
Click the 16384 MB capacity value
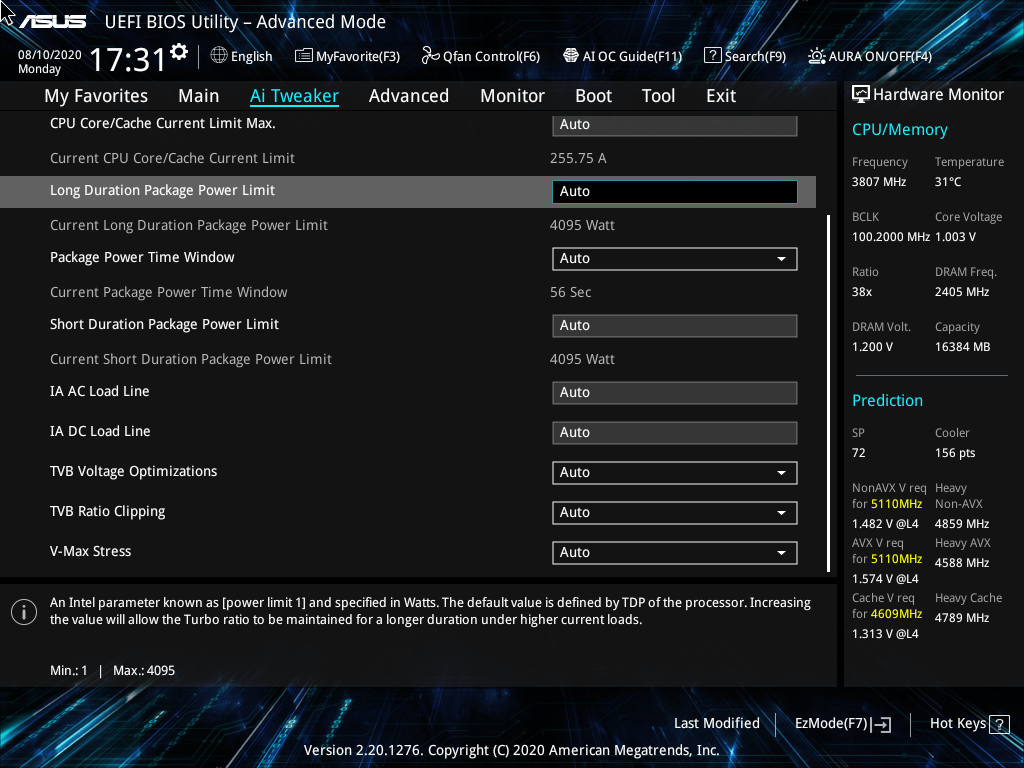point(963,347)
